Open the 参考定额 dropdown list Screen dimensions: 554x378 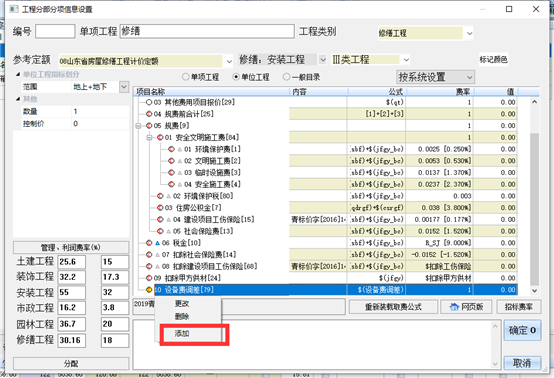[x=229, y=61]
